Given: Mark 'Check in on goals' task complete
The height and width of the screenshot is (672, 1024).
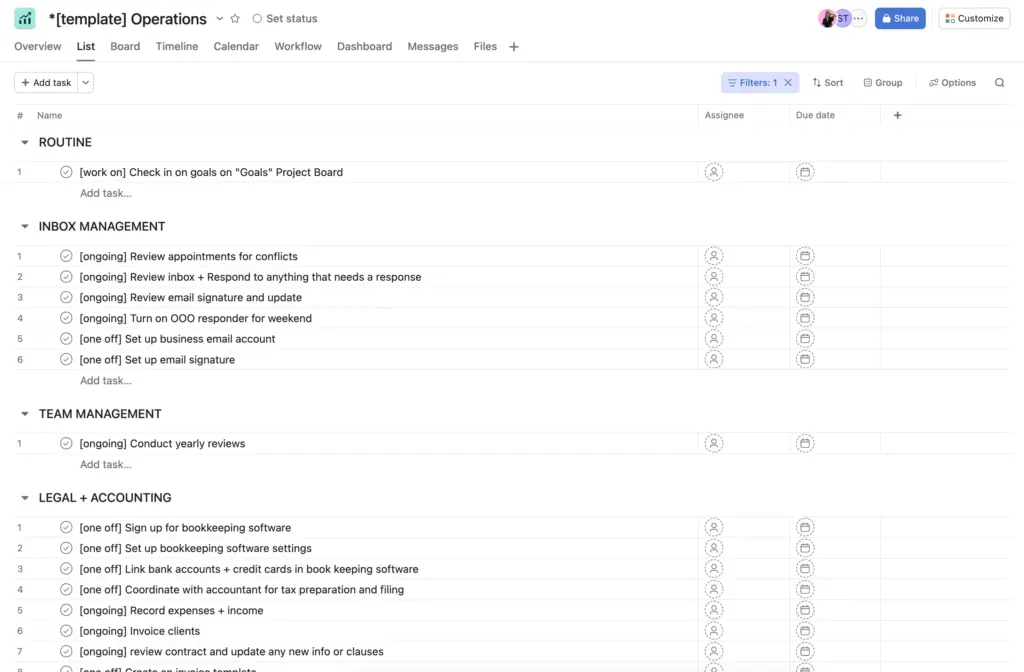Looking at the screenshot, I should (66, 172).
